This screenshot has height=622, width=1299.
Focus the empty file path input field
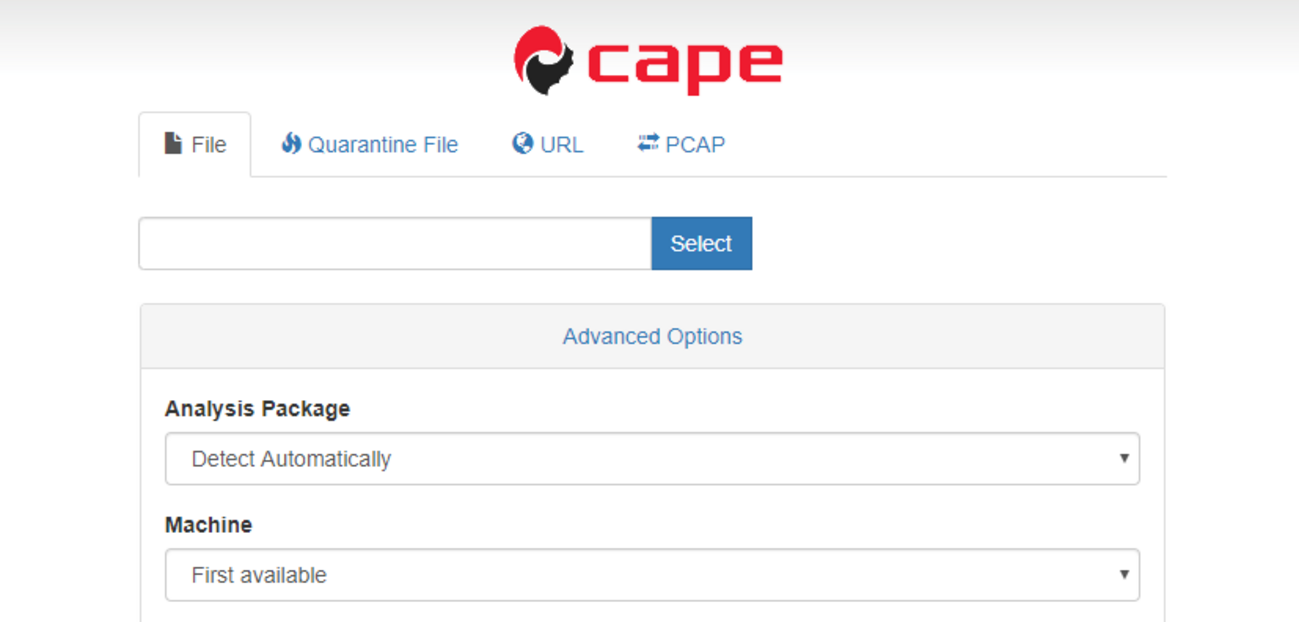pos(395,244)
